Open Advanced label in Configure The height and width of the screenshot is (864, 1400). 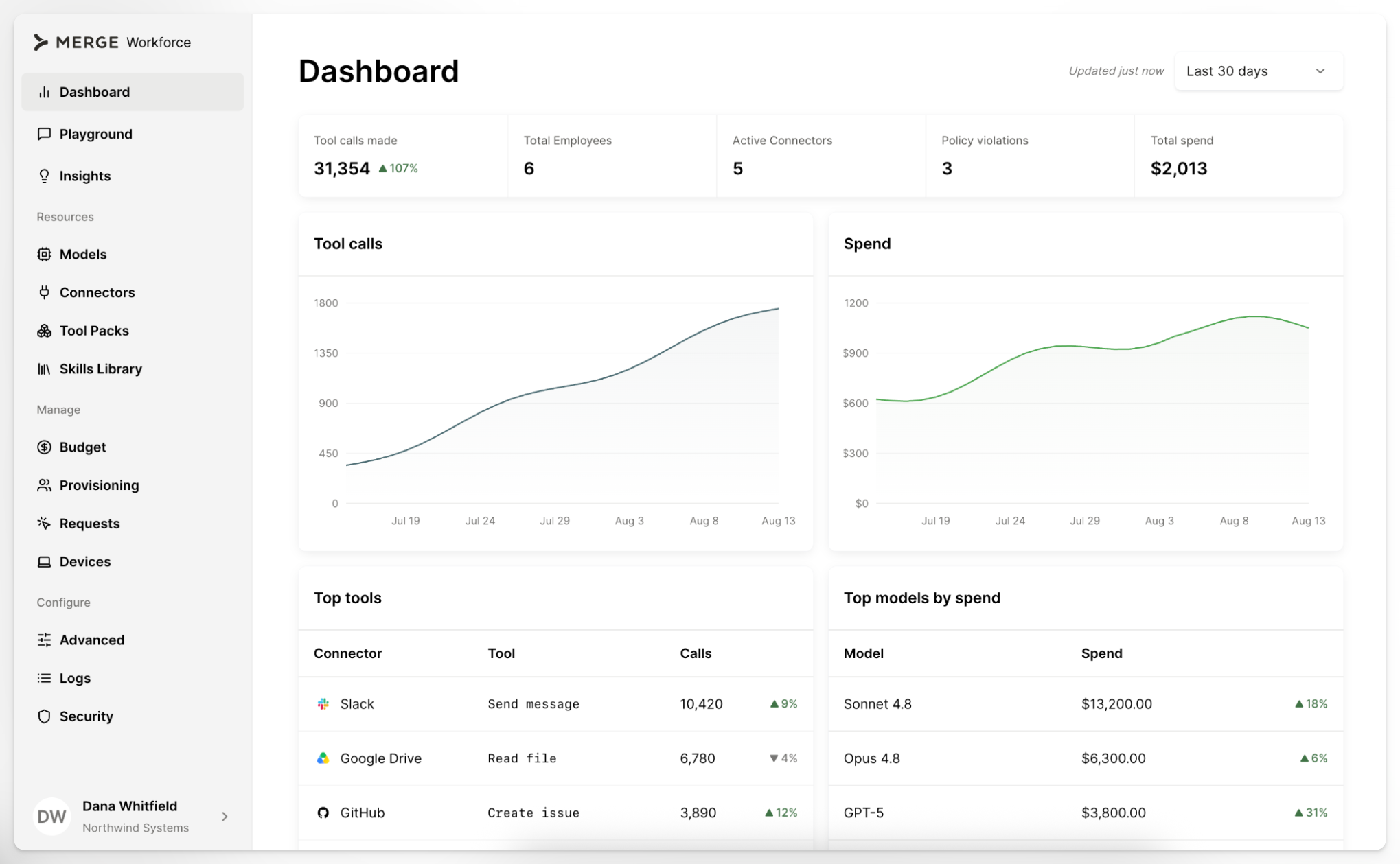click(92, 640)
